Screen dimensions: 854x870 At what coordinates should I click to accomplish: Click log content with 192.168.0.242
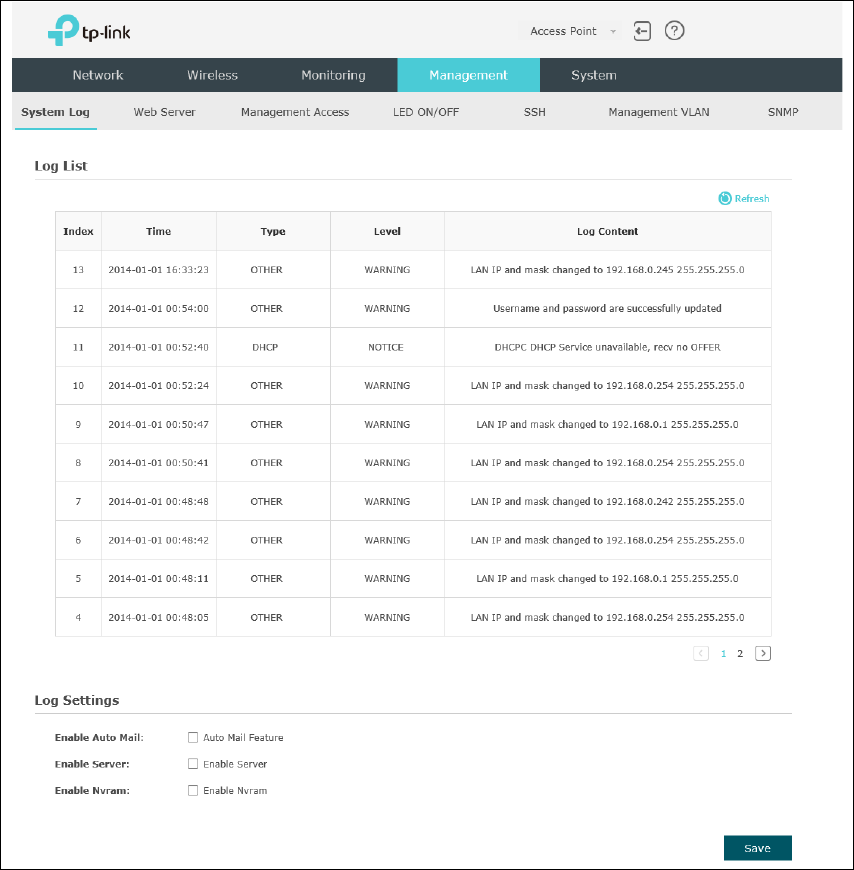pyautogui.click(x=608, y=502)
